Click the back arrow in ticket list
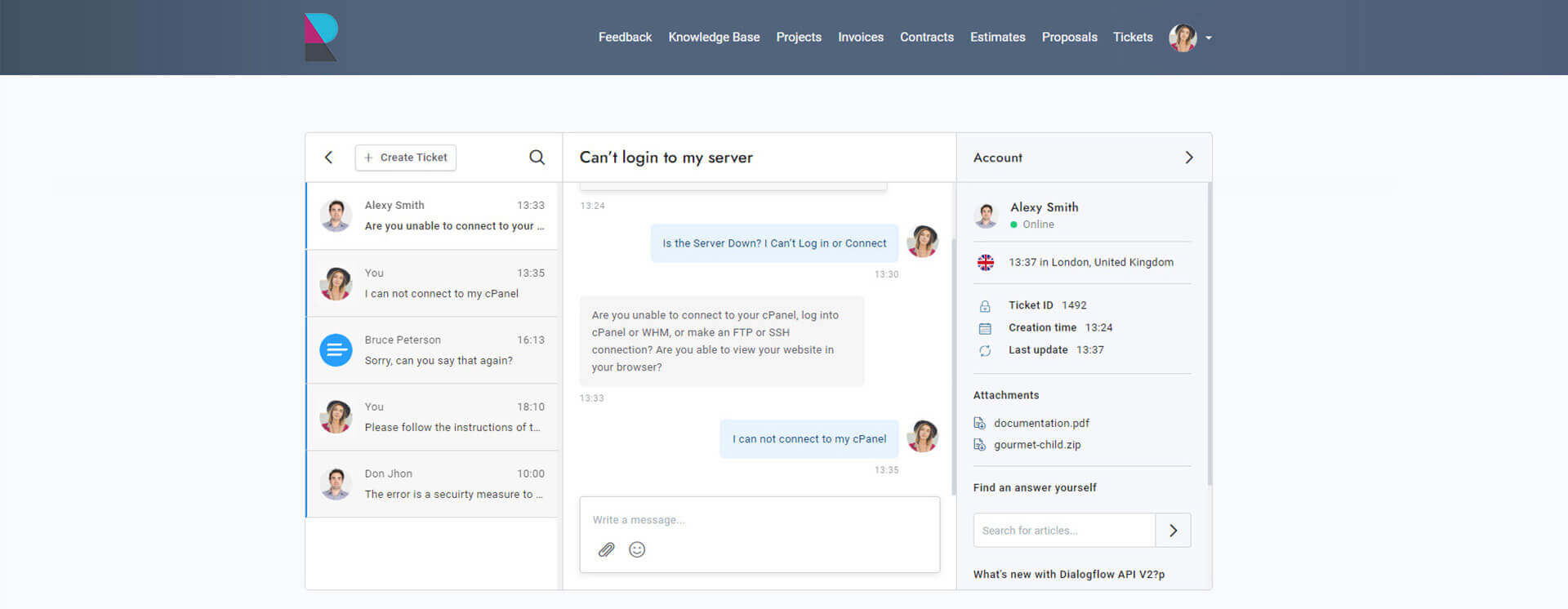Viewport: 1568px width, 609px height. [x=328, y=158]
